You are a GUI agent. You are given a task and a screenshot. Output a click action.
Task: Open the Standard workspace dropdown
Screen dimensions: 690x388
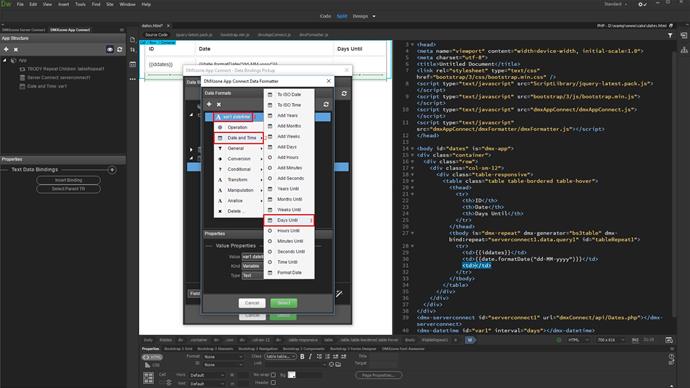(x=616, y=4)
